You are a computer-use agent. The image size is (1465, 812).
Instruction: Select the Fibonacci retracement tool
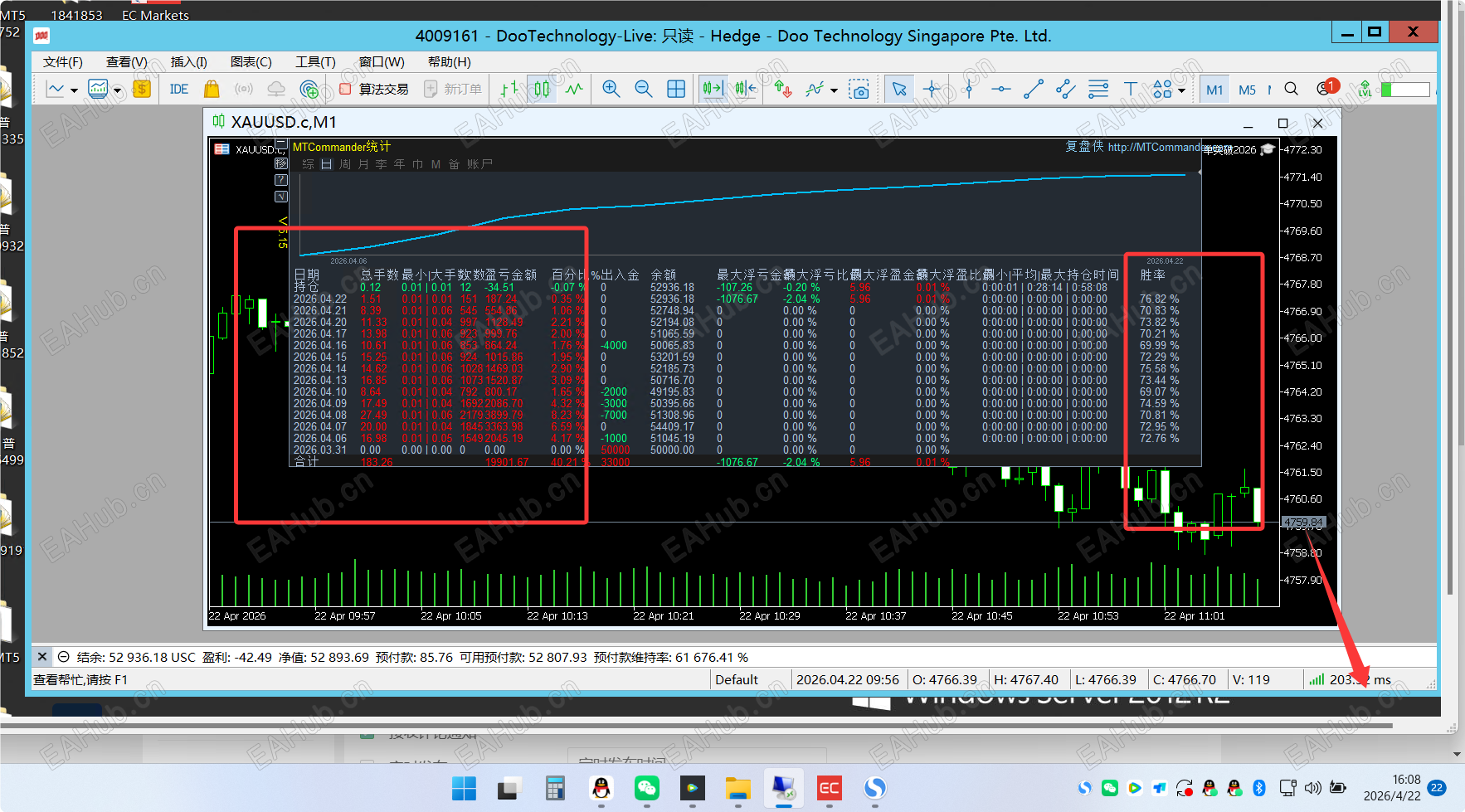click(x=1098, y=89)
